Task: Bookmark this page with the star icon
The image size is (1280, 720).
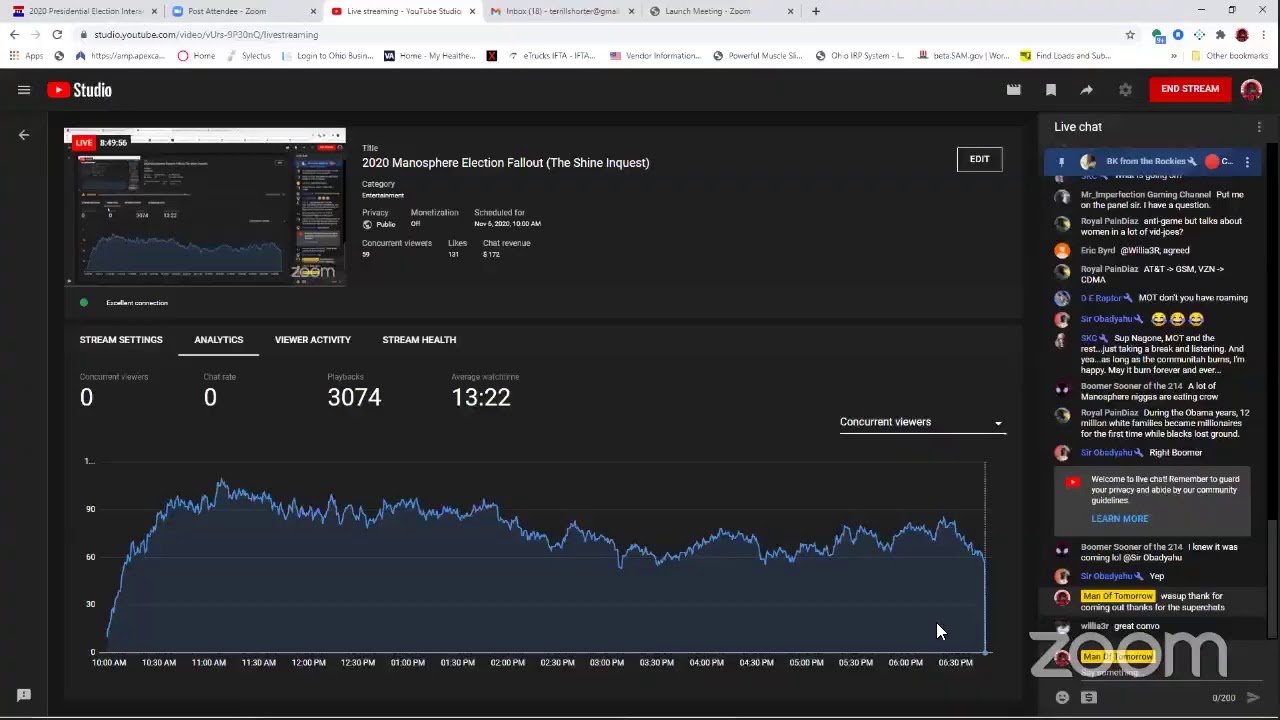Action: coord(1130,34)
